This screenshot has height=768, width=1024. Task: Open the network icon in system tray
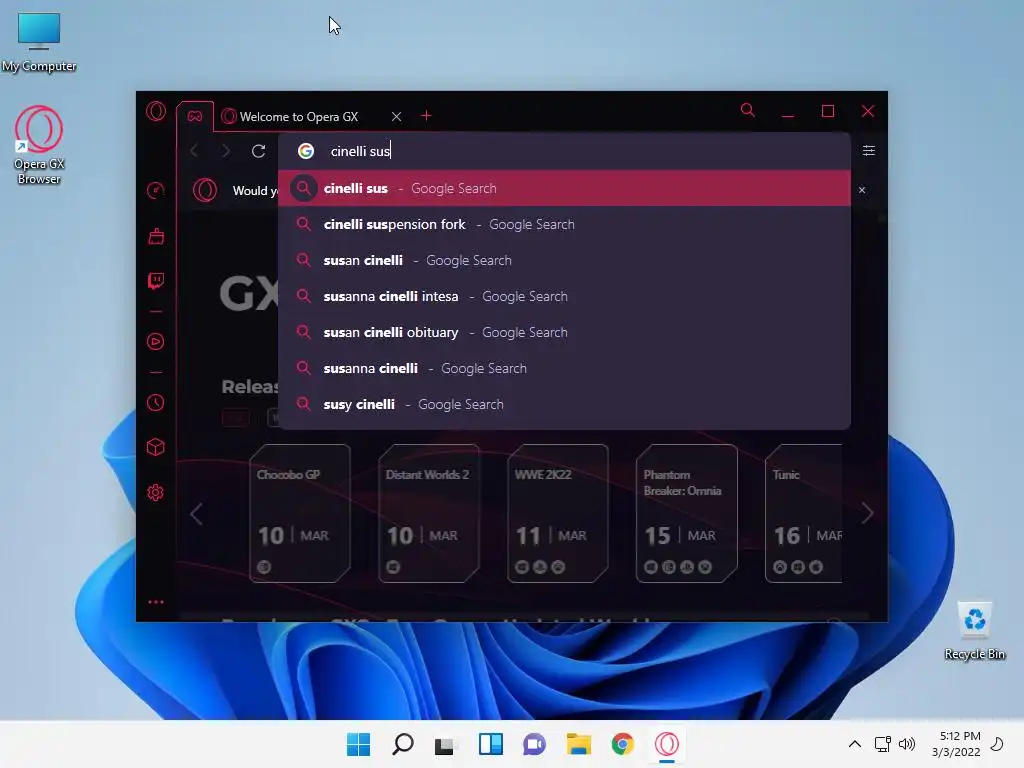pos(882,744)
